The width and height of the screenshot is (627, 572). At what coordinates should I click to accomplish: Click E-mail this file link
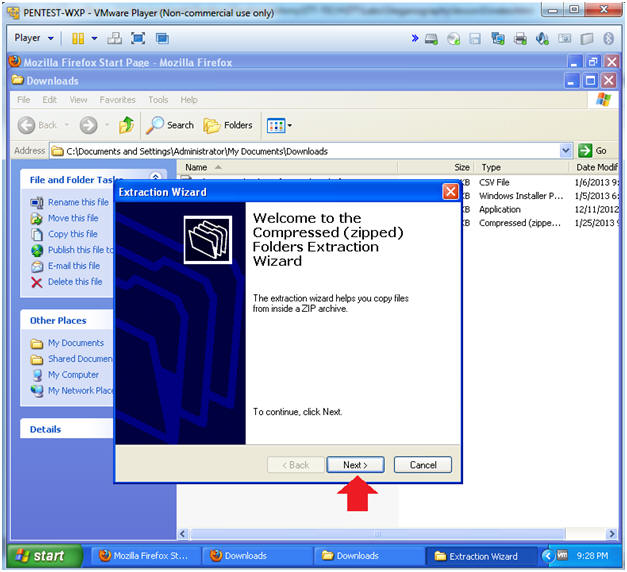[74, 266]
